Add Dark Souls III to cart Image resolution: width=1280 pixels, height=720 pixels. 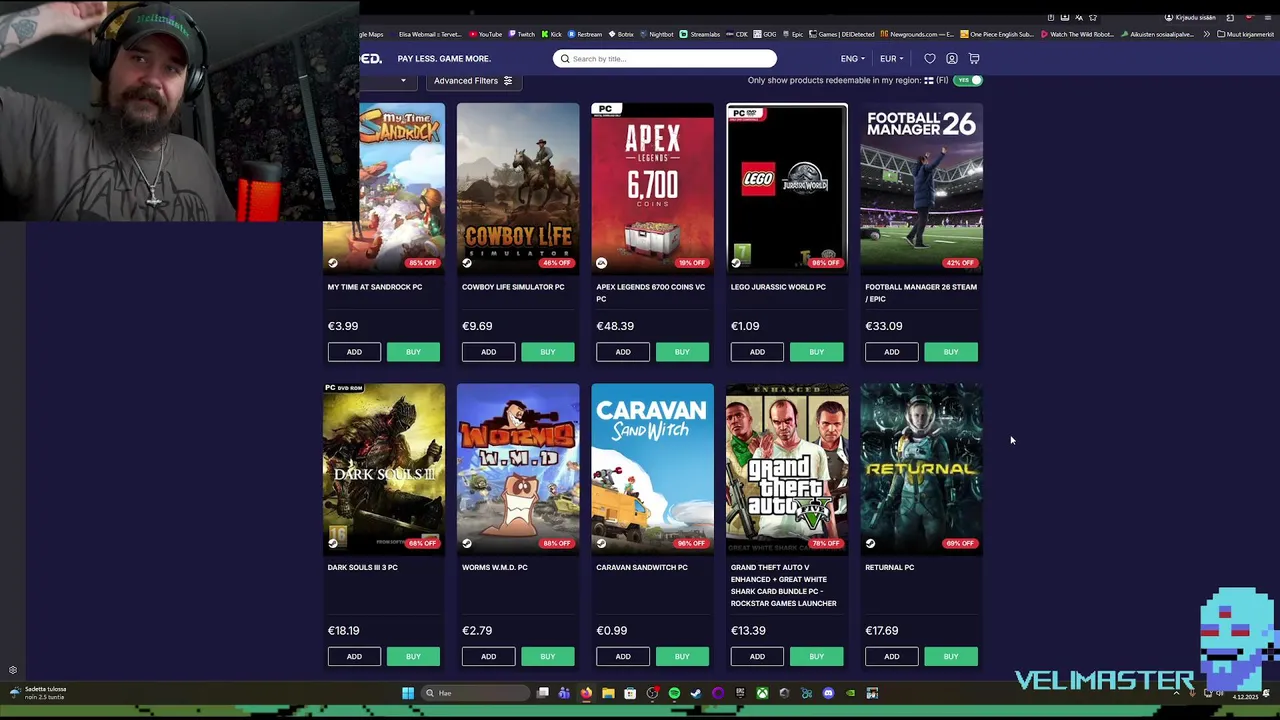tap(354, 657)
